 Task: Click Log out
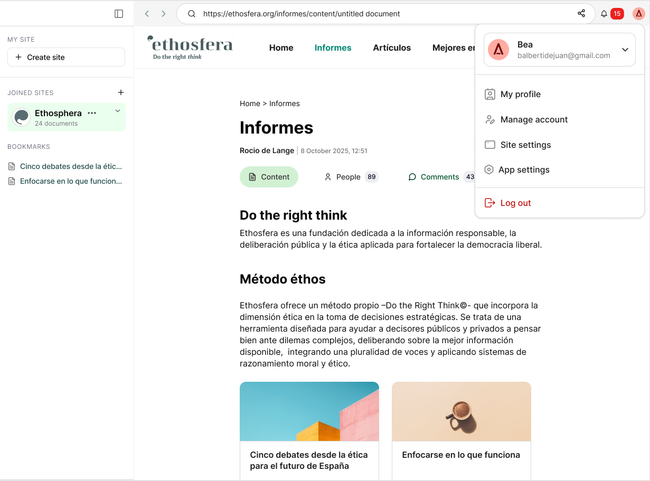515,203
